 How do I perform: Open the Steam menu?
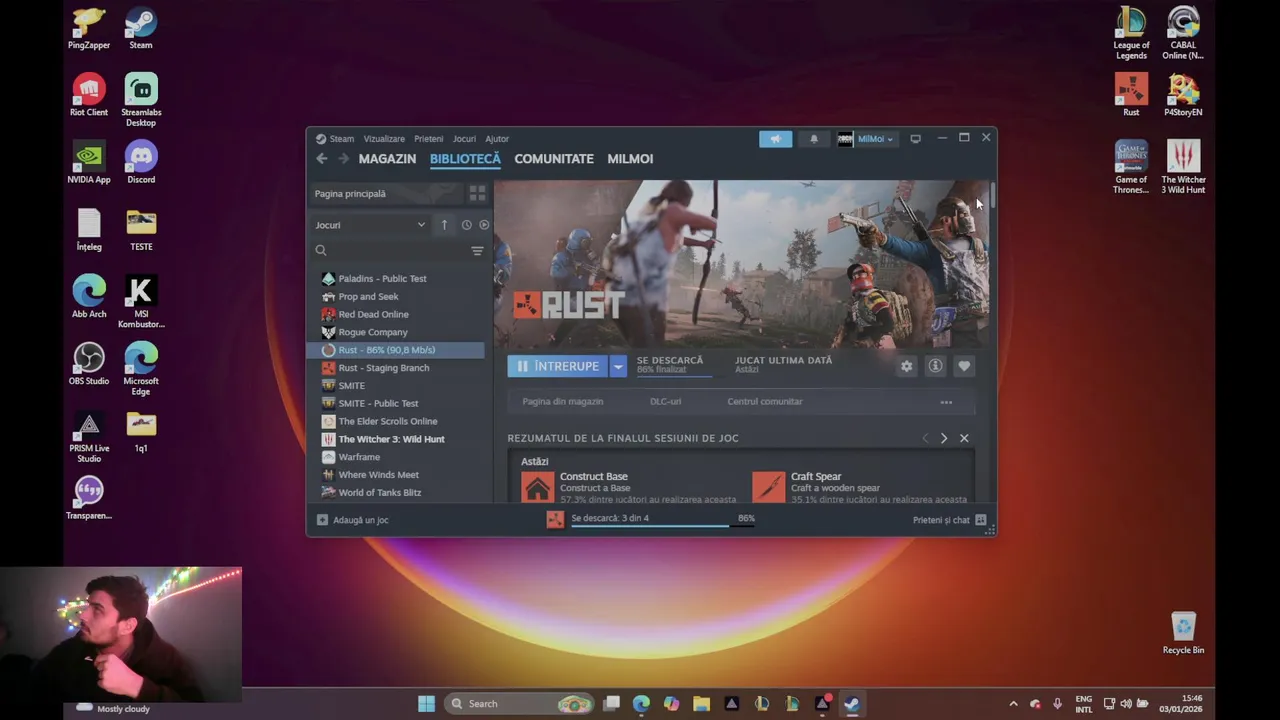(342, 139)
